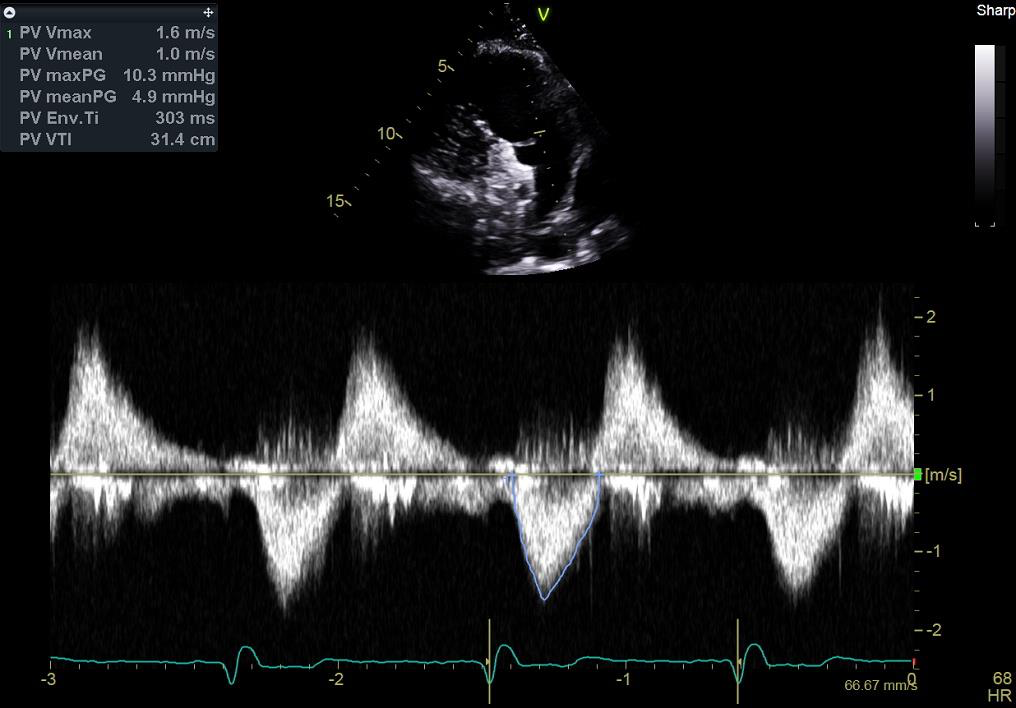Click the HR 68 heart rate readout
This screenshot has width=1016, height=708.
click(1001, 686)
